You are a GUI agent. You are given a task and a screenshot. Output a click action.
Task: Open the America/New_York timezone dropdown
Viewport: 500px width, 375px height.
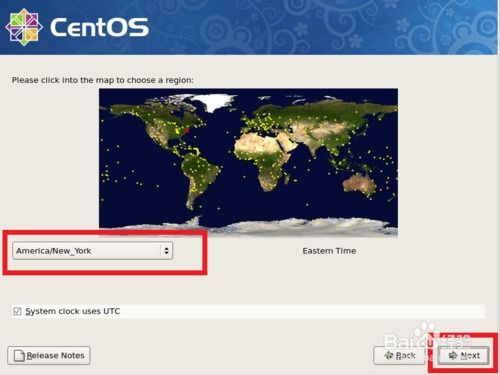pyautogui.click(x=92, y=251)
